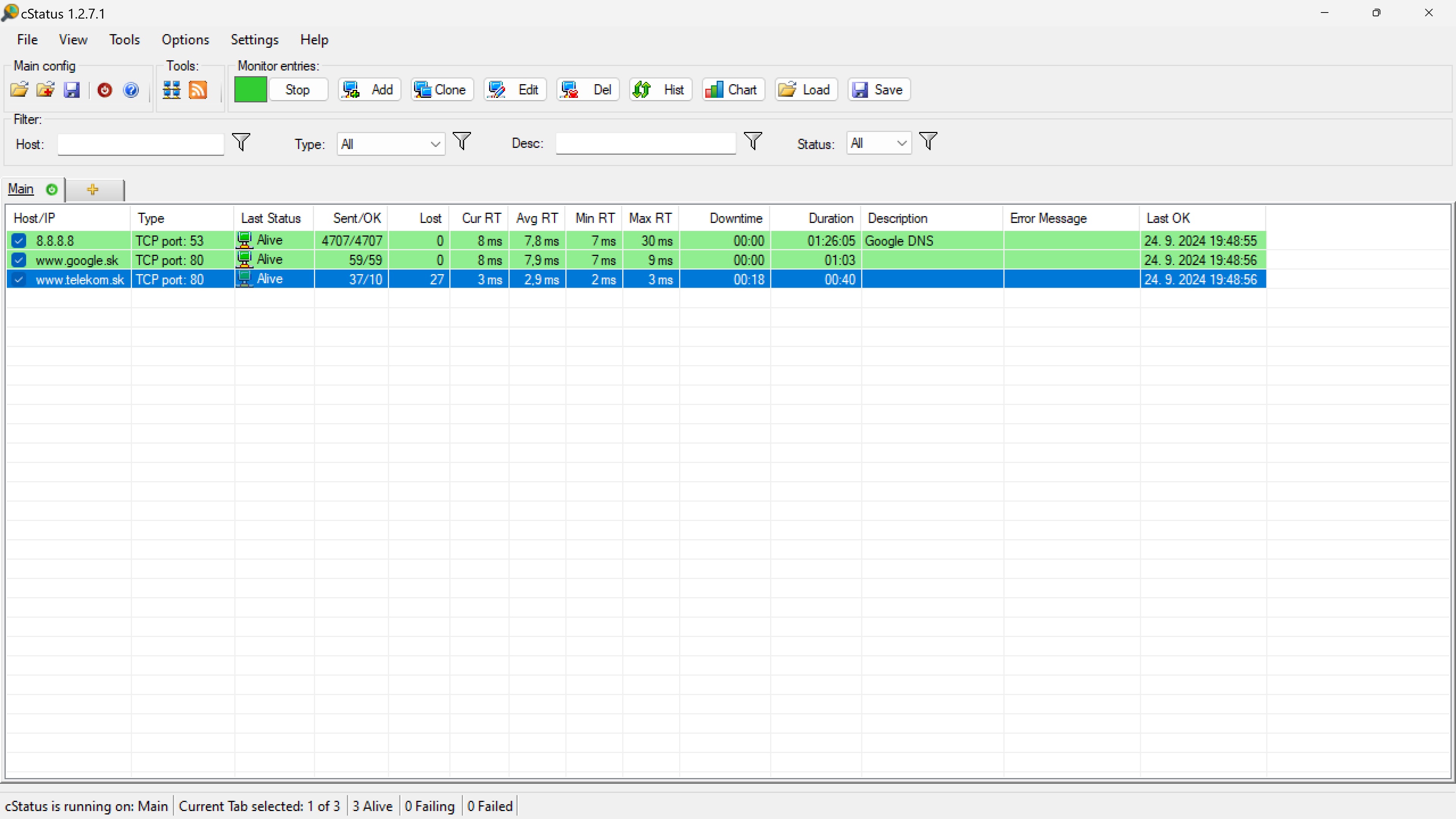Open main config folder icon

(19, 90)
